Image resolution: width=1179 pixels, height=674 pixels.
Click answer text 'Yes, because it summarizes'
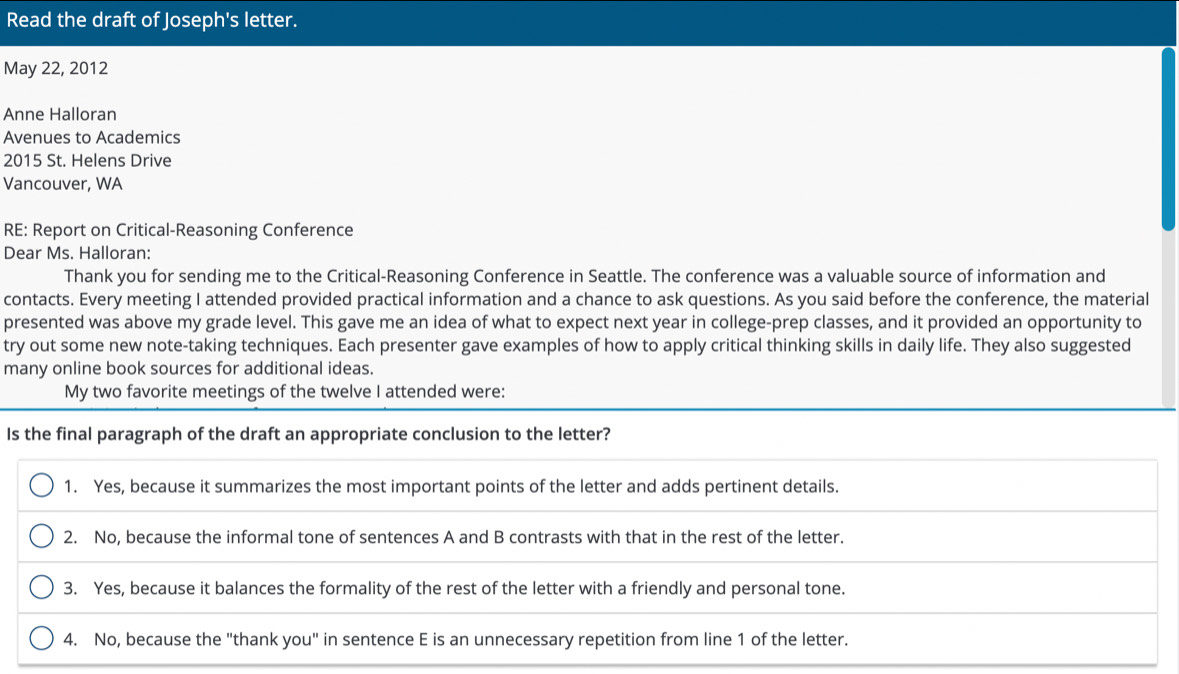[465, 487]
